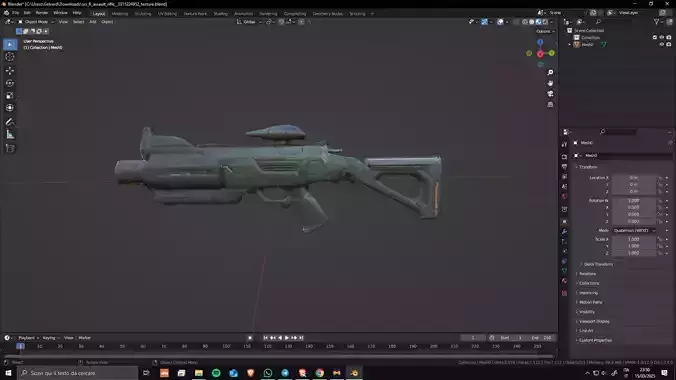The width and height of the screenshot is (676, 380).
Task: Open the Object Data mesh properties tab
Action: [x=564, y=270]
